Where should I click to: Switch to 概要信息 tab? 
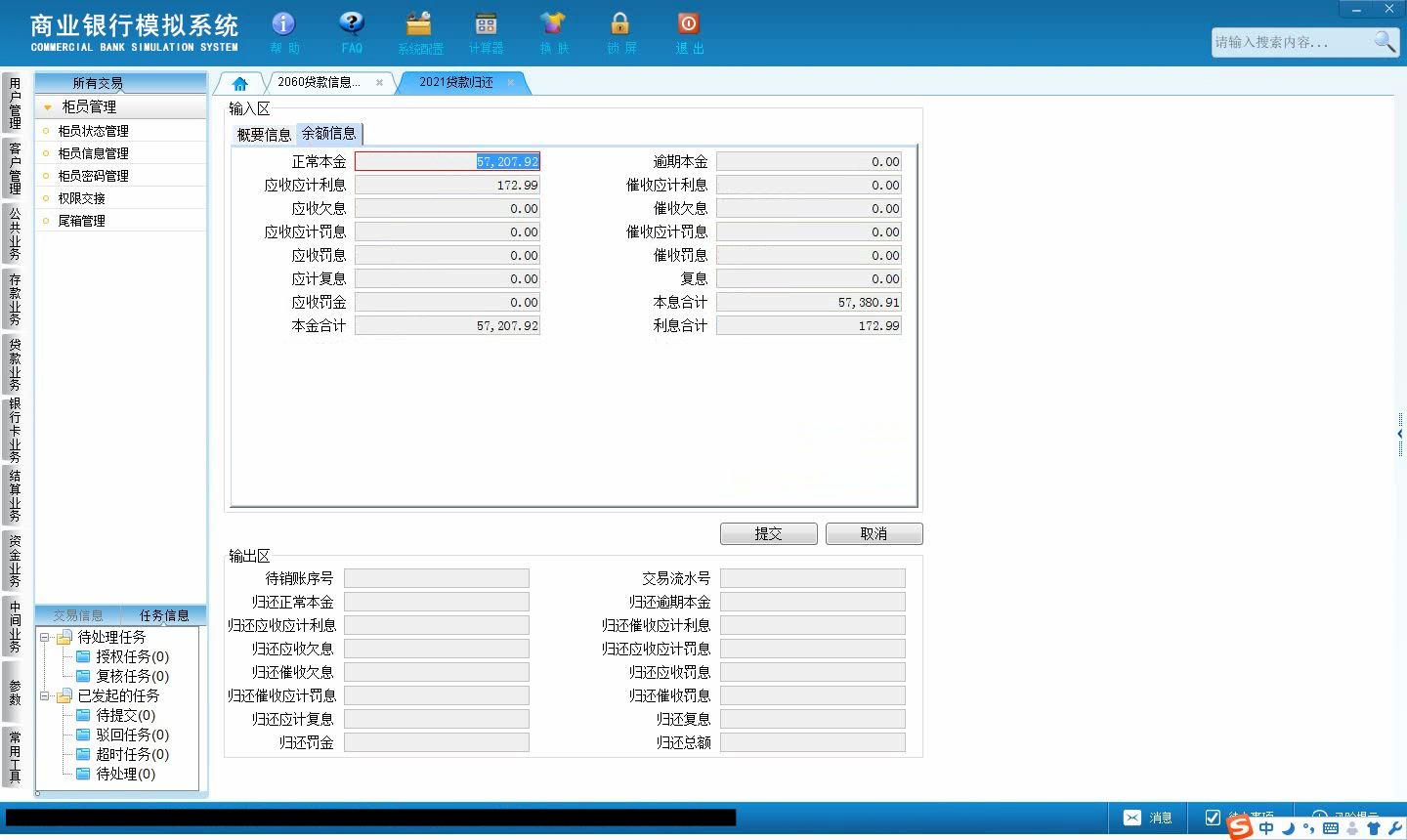click(264, 134)
